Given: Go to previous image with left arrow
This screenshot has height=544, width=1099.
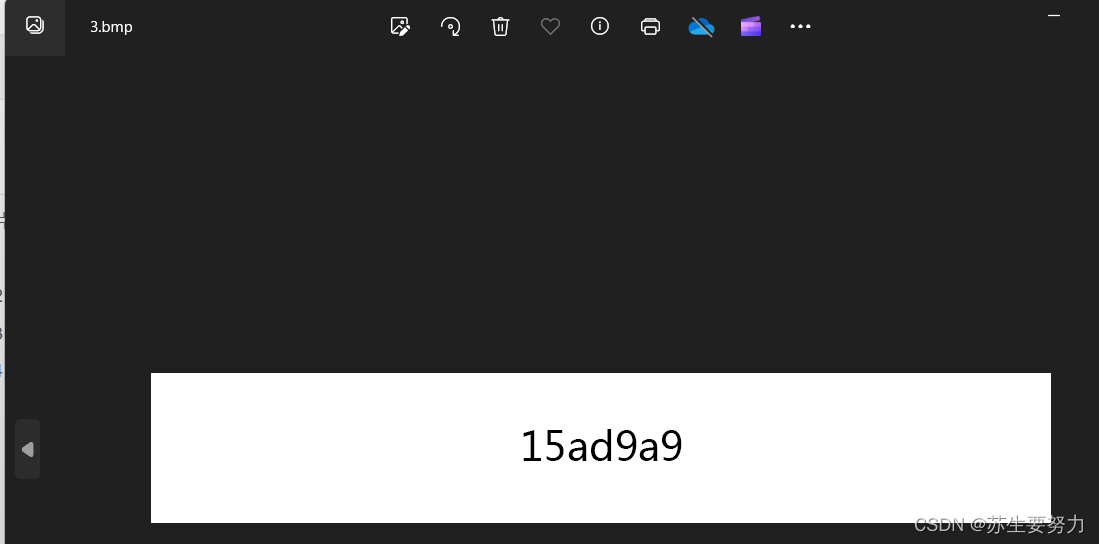Looking at the screenshot, I should [x=27, y=449].
